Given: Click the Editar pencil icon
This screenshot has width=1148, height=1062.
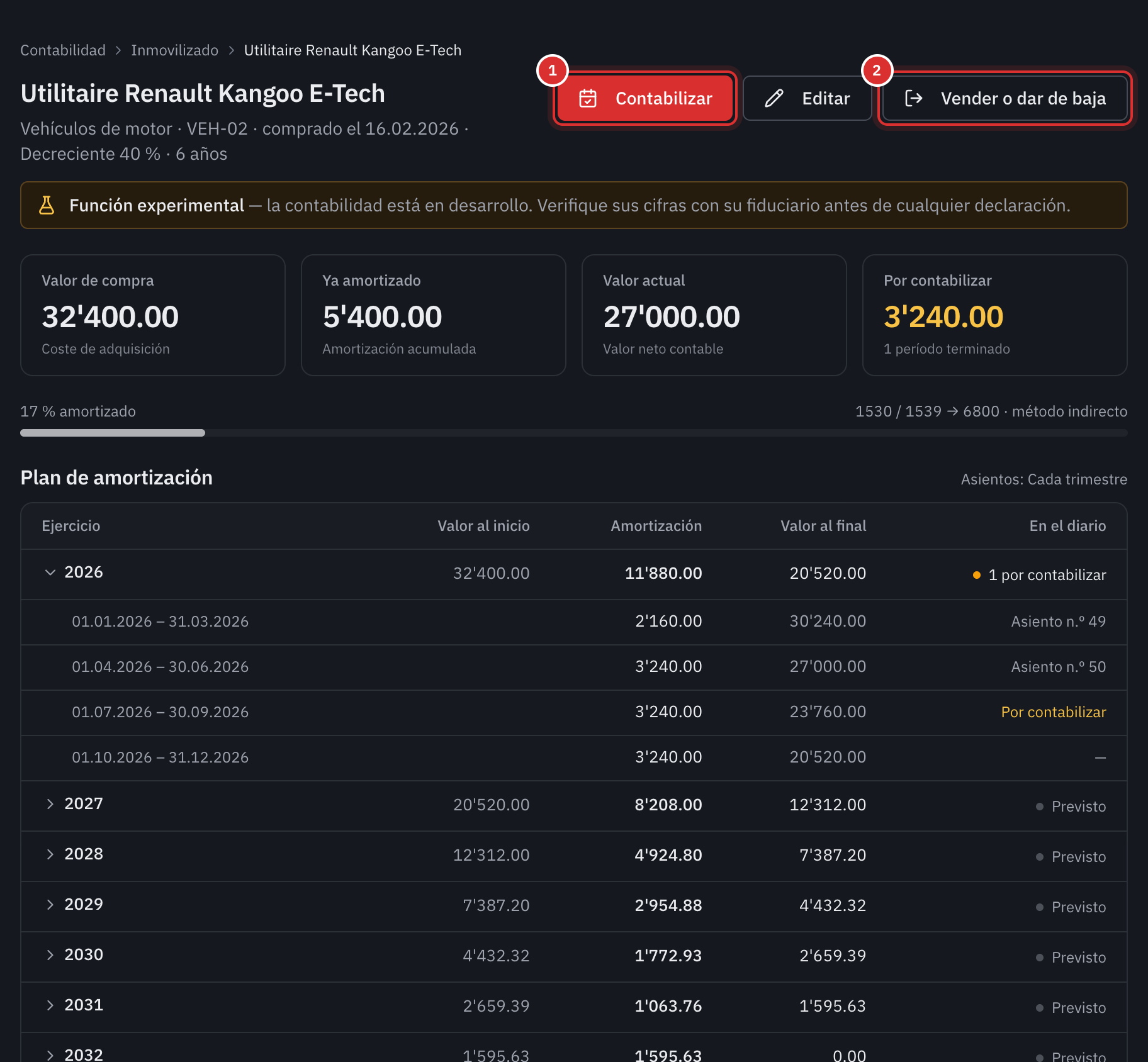Looking at the screenshot, I should 774,99.
